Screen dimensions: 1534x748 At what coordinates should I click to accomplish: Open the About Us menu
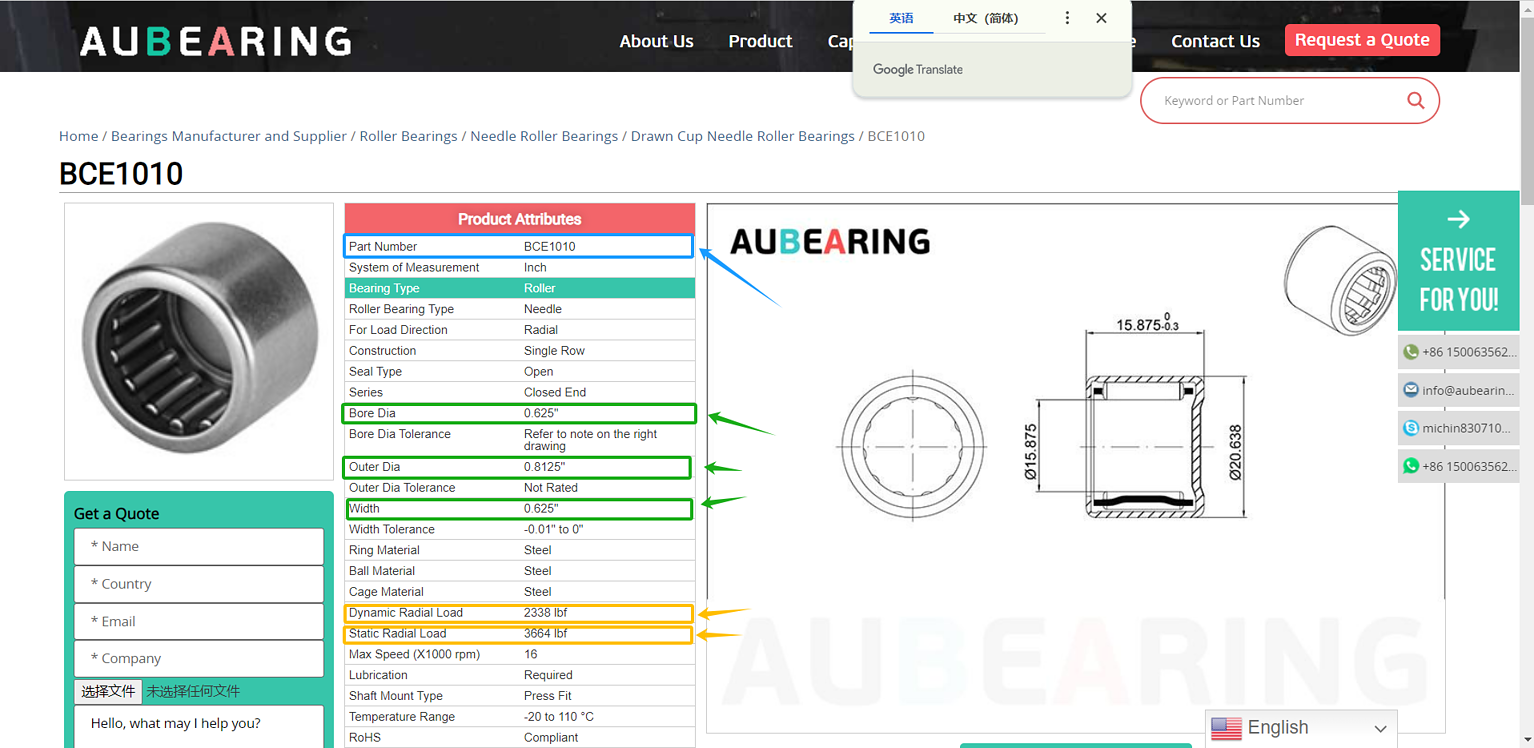[x=656, y=41]
